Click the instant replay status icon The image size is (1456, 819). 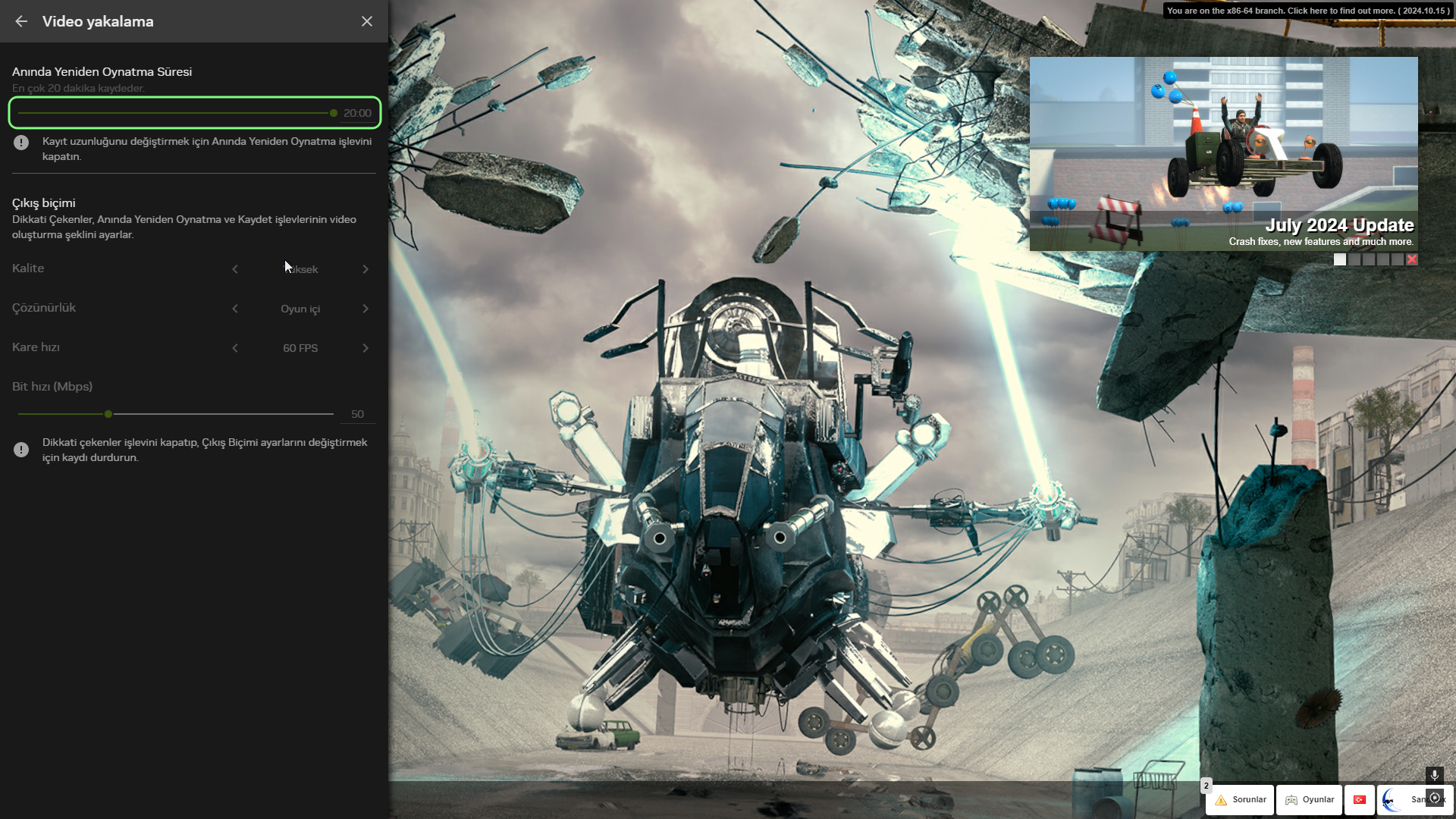click(1434, 798)
